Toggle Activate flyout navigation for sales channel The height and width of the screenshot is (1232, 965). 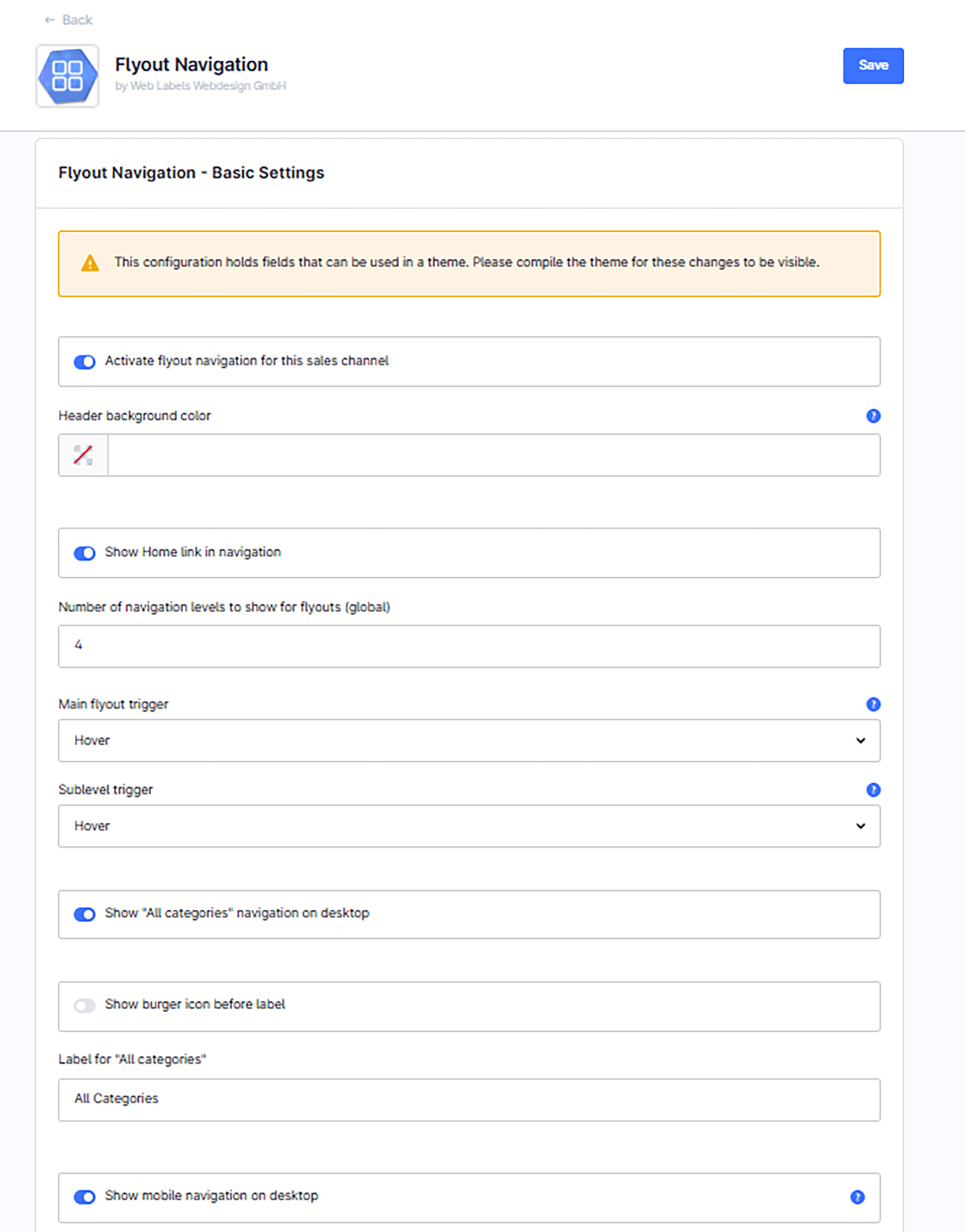click(x=85, y=362)
